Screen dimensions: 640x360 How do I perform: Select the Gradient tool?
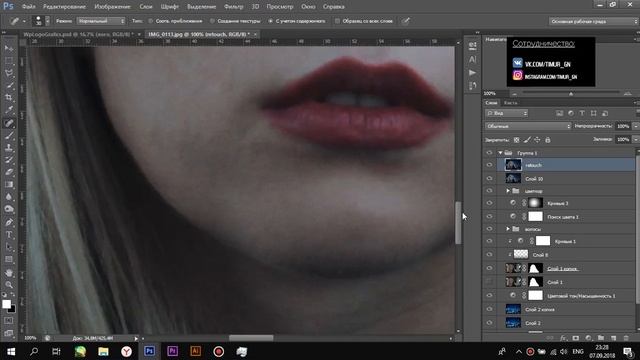9,184
